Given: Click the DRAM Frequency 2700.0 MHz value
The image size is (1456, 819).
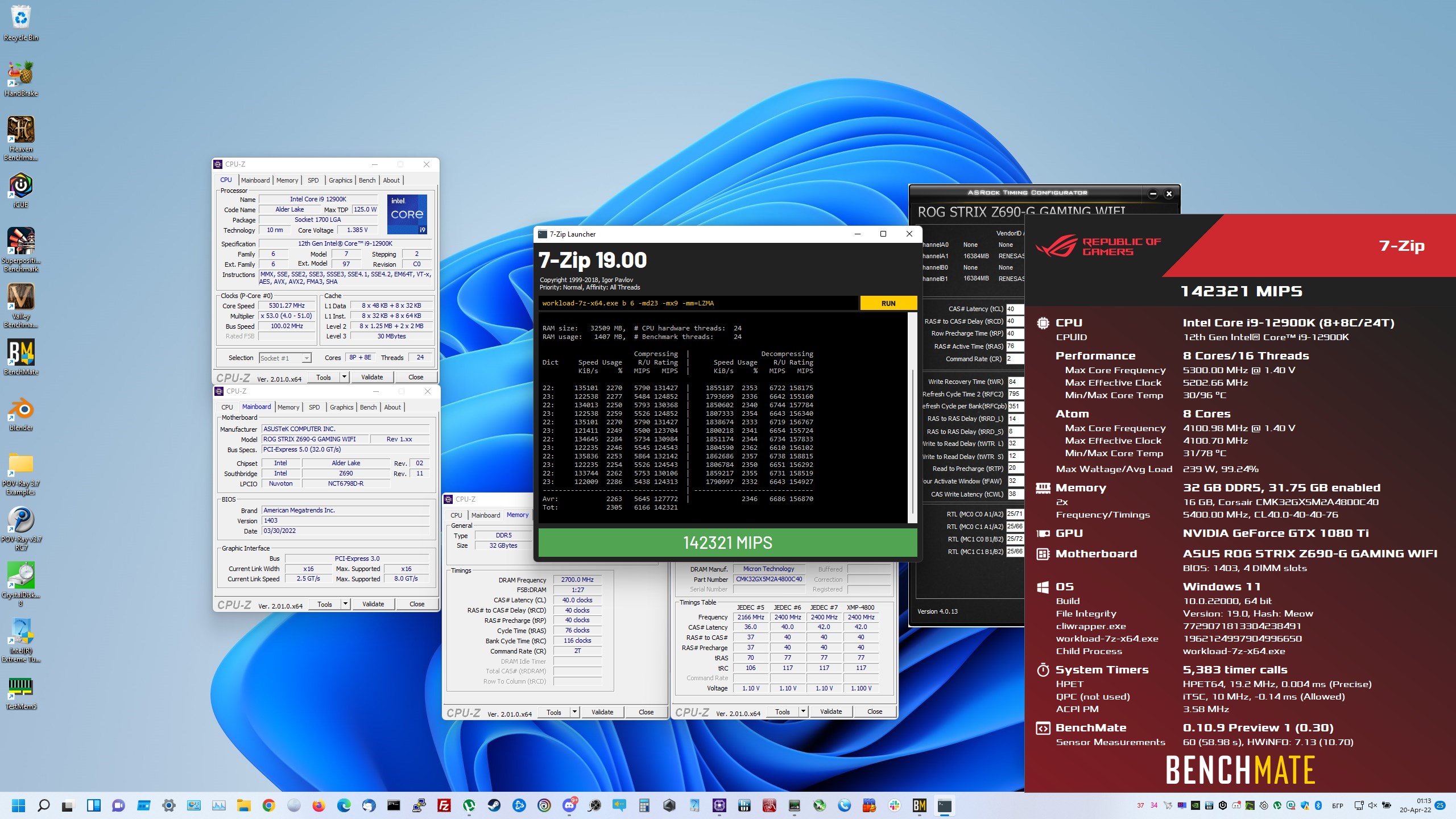Looking at the screenshot, I should tap(577, 580).
